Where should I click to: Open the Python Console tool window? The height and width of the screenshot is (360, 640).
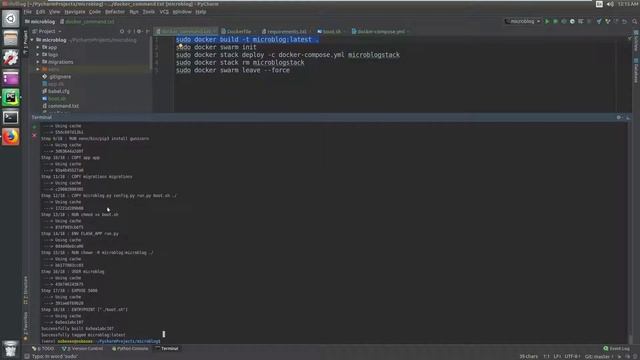pos(130,349)
